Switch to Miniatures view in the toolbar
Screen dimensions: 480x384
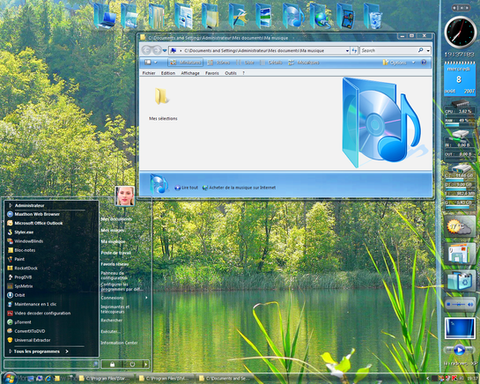[185, 62]
